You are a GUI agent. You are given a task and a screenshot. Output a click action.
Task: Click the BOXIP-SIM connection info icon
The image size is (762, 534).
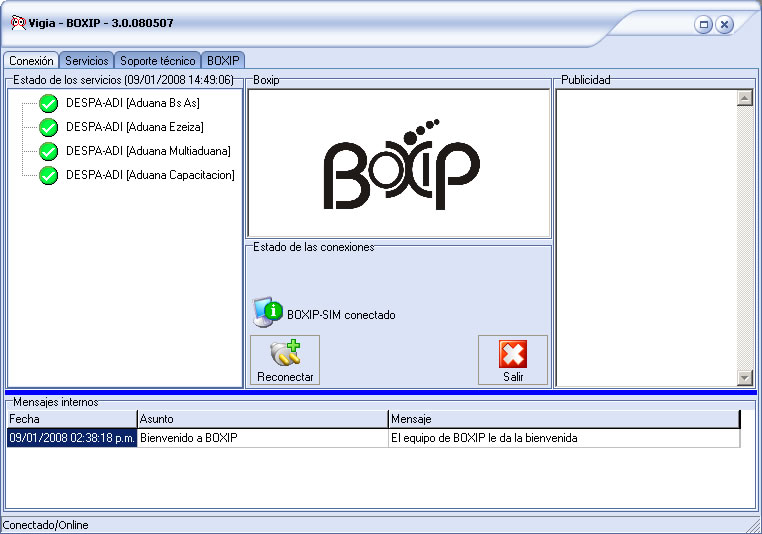(x=267, y=313)
